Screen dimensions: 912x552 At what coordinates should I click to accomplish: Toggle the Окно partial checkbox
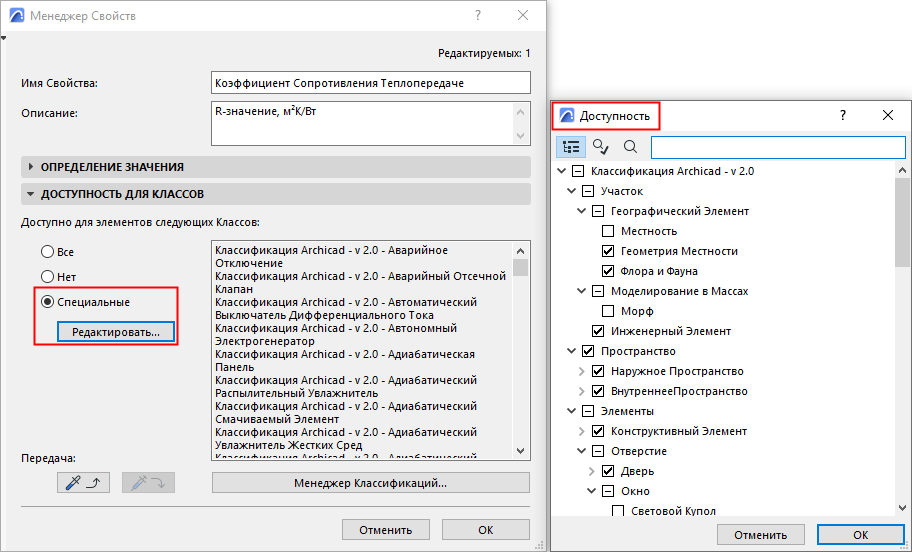click(608, 491)
